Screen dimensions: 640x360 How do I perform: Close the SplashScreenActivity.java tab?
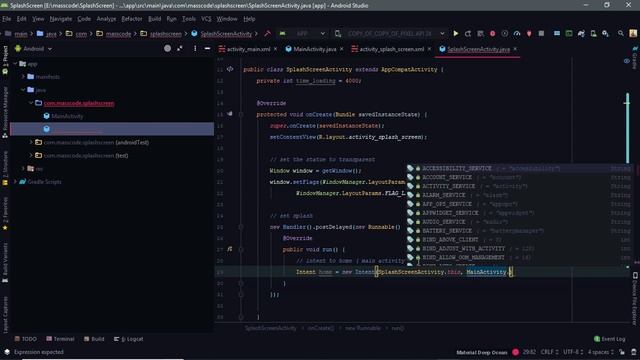[515, 49]
